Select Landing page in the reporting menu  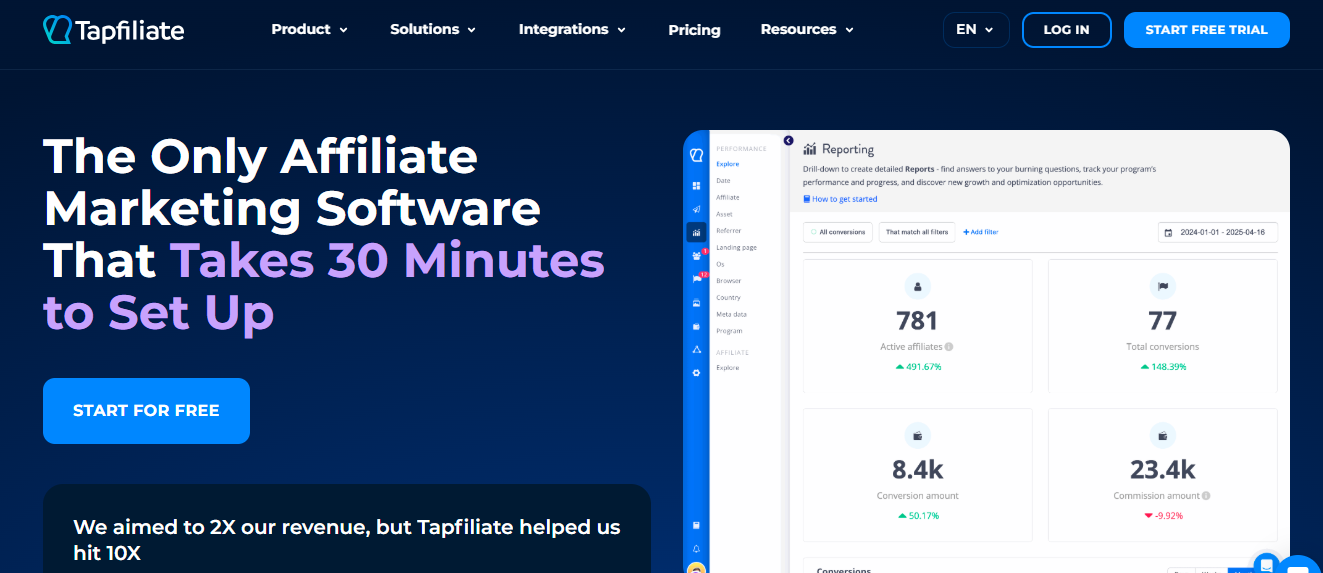click(x=736, y=247)
